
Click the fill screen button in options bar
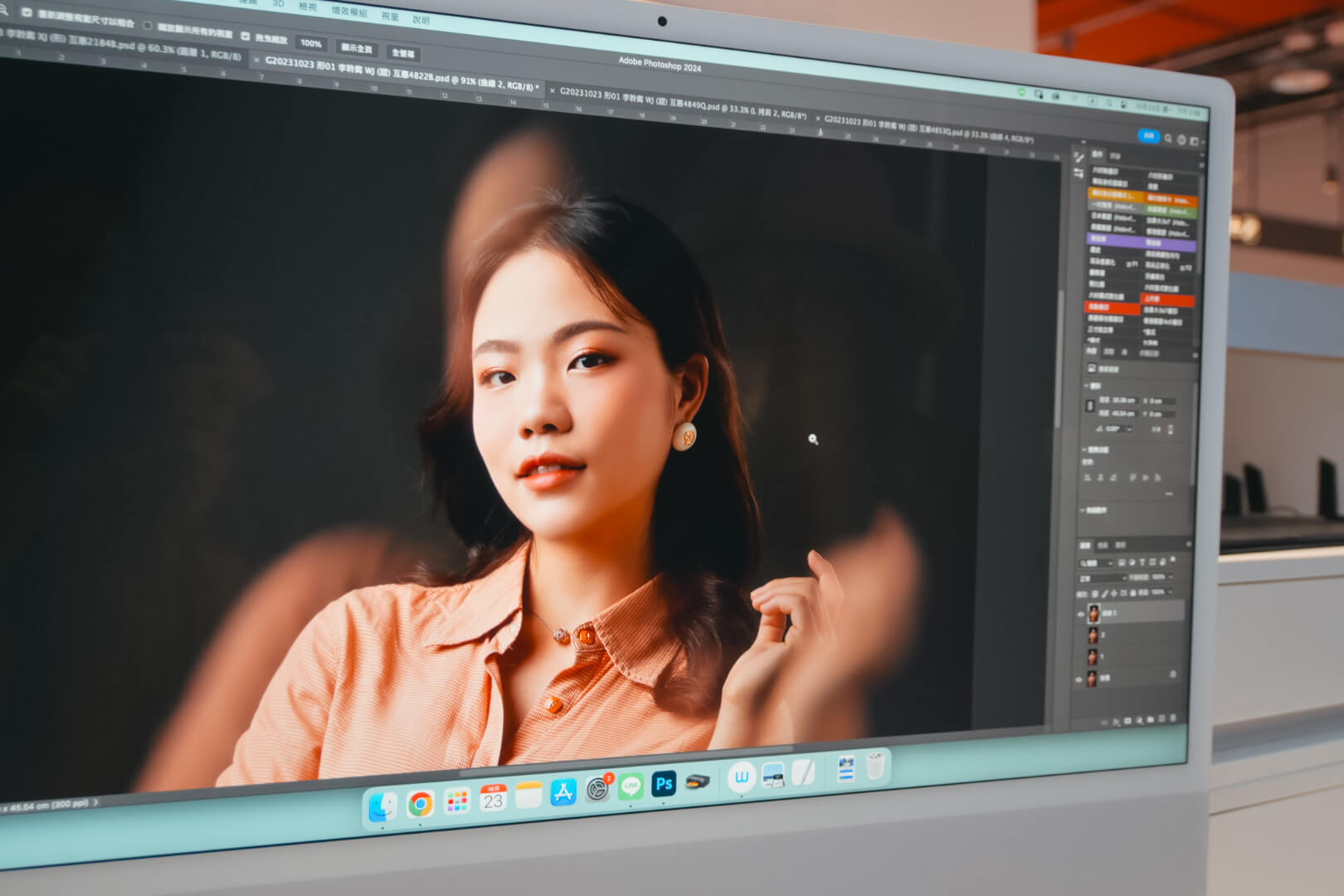[x=403, y=53]
